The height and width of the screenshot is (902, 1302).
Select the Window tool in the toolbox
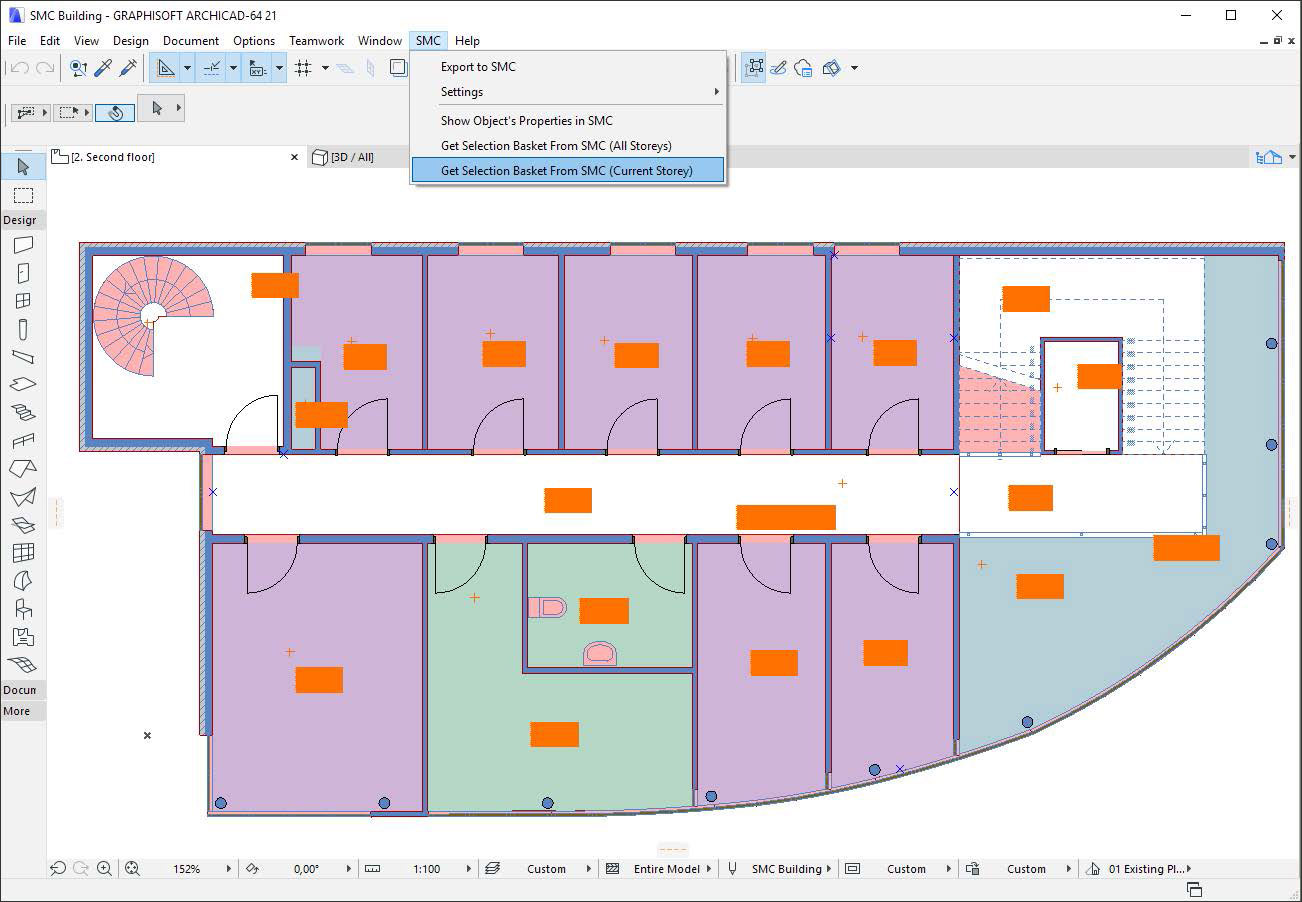click(23, 300)
